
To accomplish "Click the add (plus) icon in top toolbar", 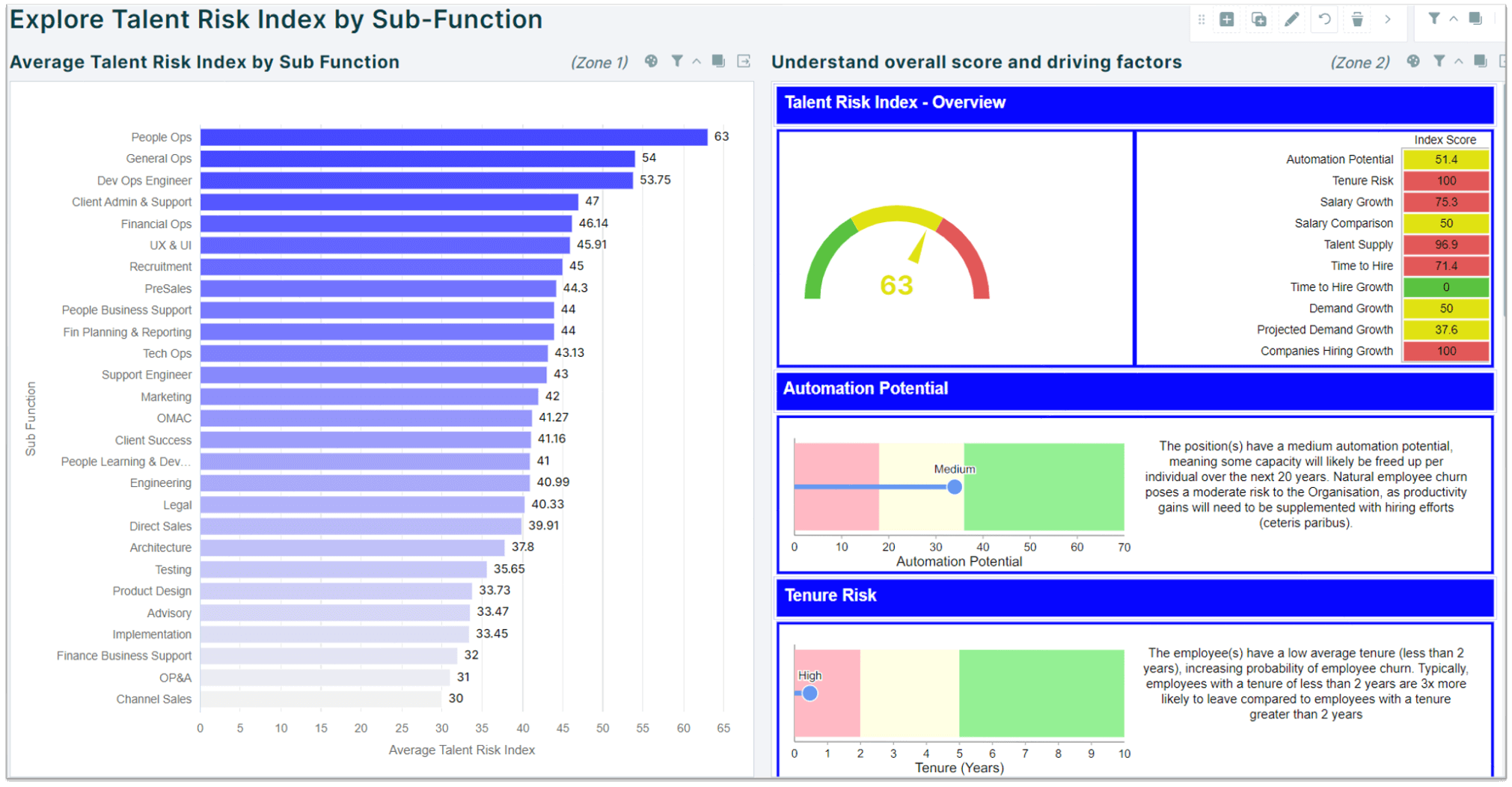I will [1227, 20].
